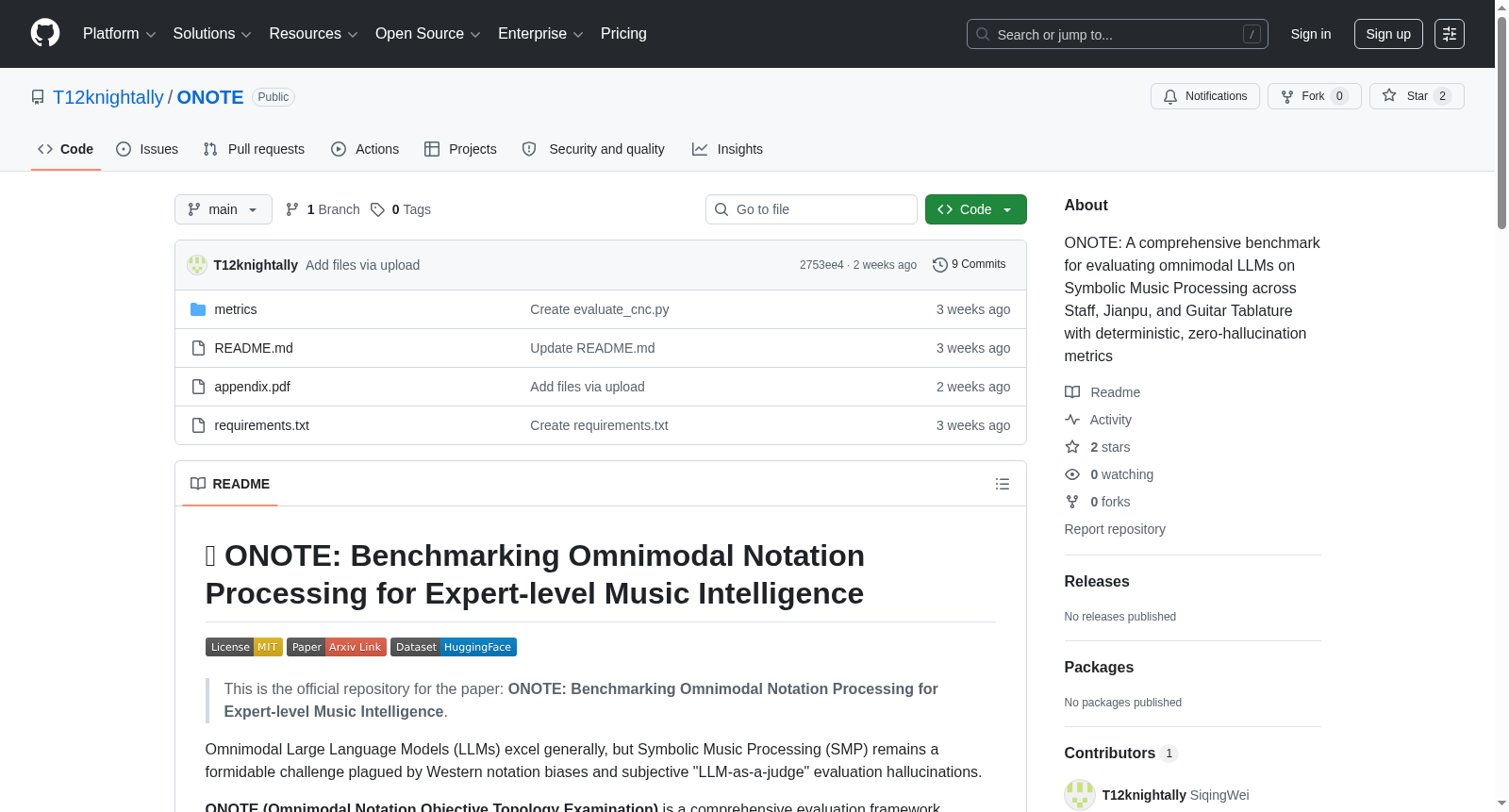Open T12knightally avatar in the commit header

point(197,265)
